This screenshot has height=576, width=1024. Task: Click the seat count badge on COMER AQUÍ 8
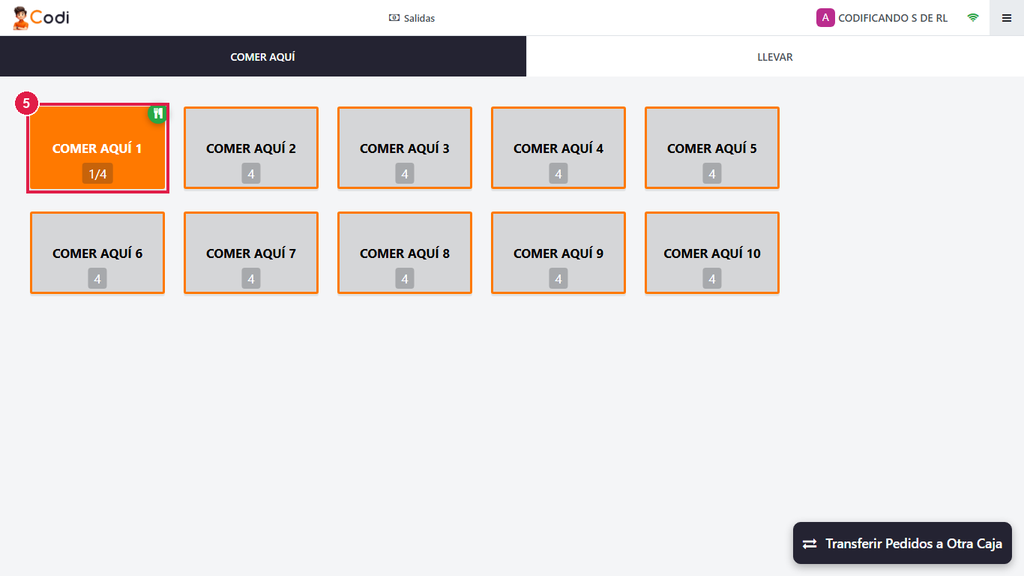pyautogui.click(x=404, y=279)
